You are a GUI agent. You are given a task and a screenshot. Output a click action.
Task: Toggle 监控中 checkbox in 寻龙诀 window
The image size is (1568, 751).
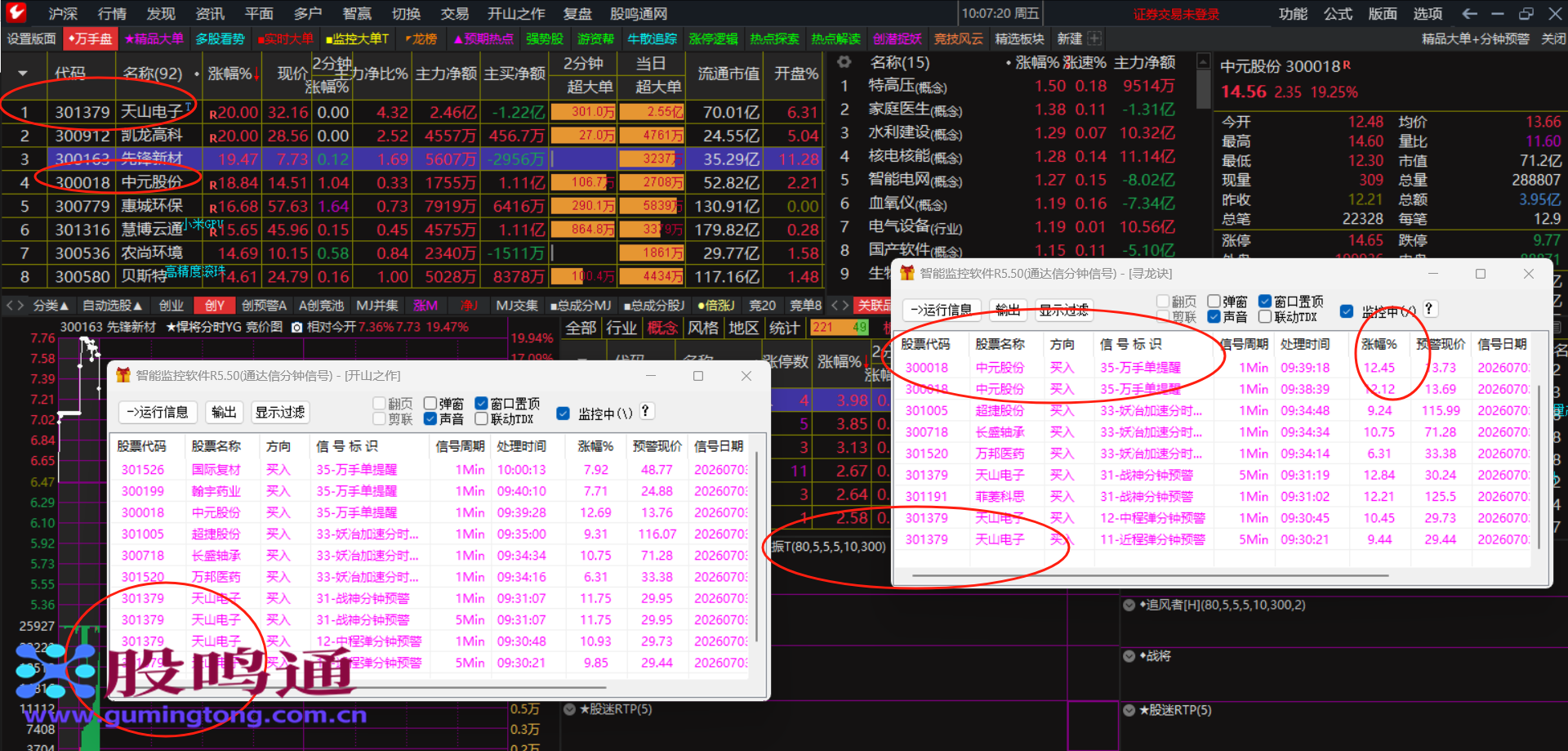[x=1347, y=311]
